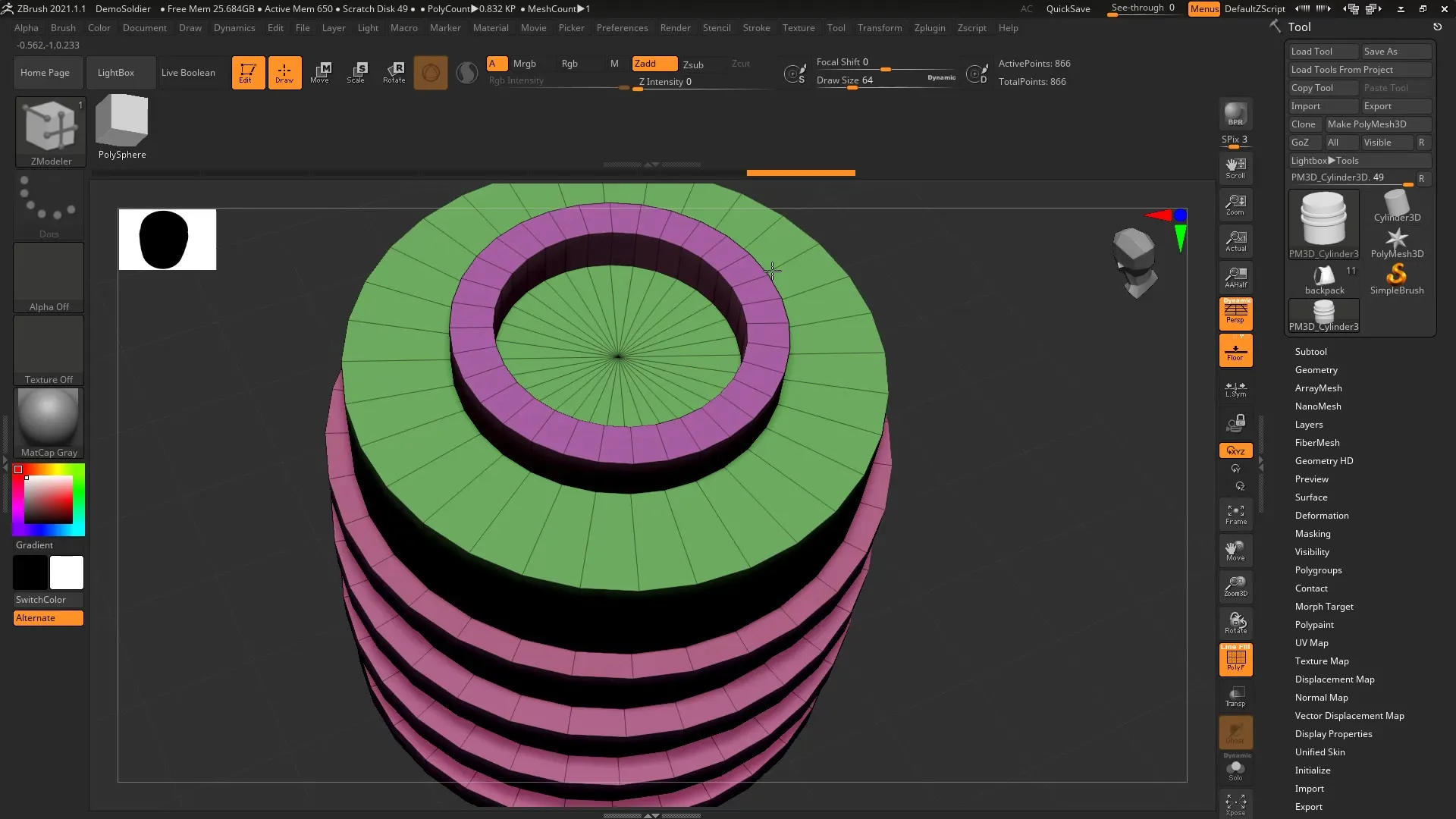Click the white secondary color swatch
Viewport: 1456px width, 819px height.
(67, 573)
